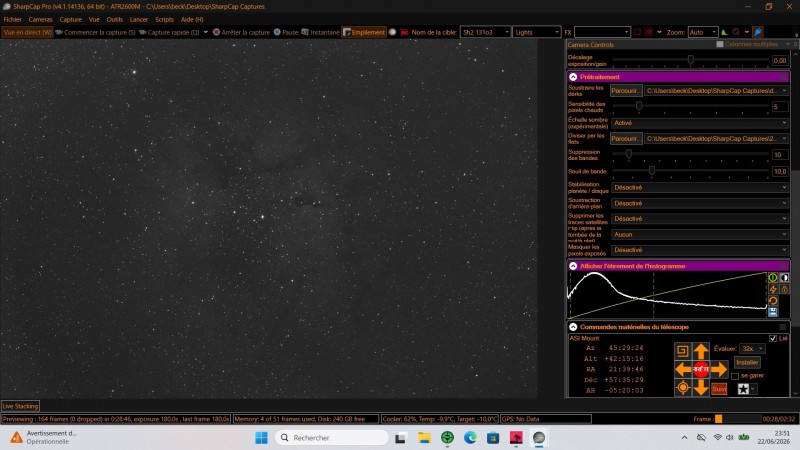
Task: Reset histogram stretch with circular arrow icon
Action: click(x=773, y=301)
